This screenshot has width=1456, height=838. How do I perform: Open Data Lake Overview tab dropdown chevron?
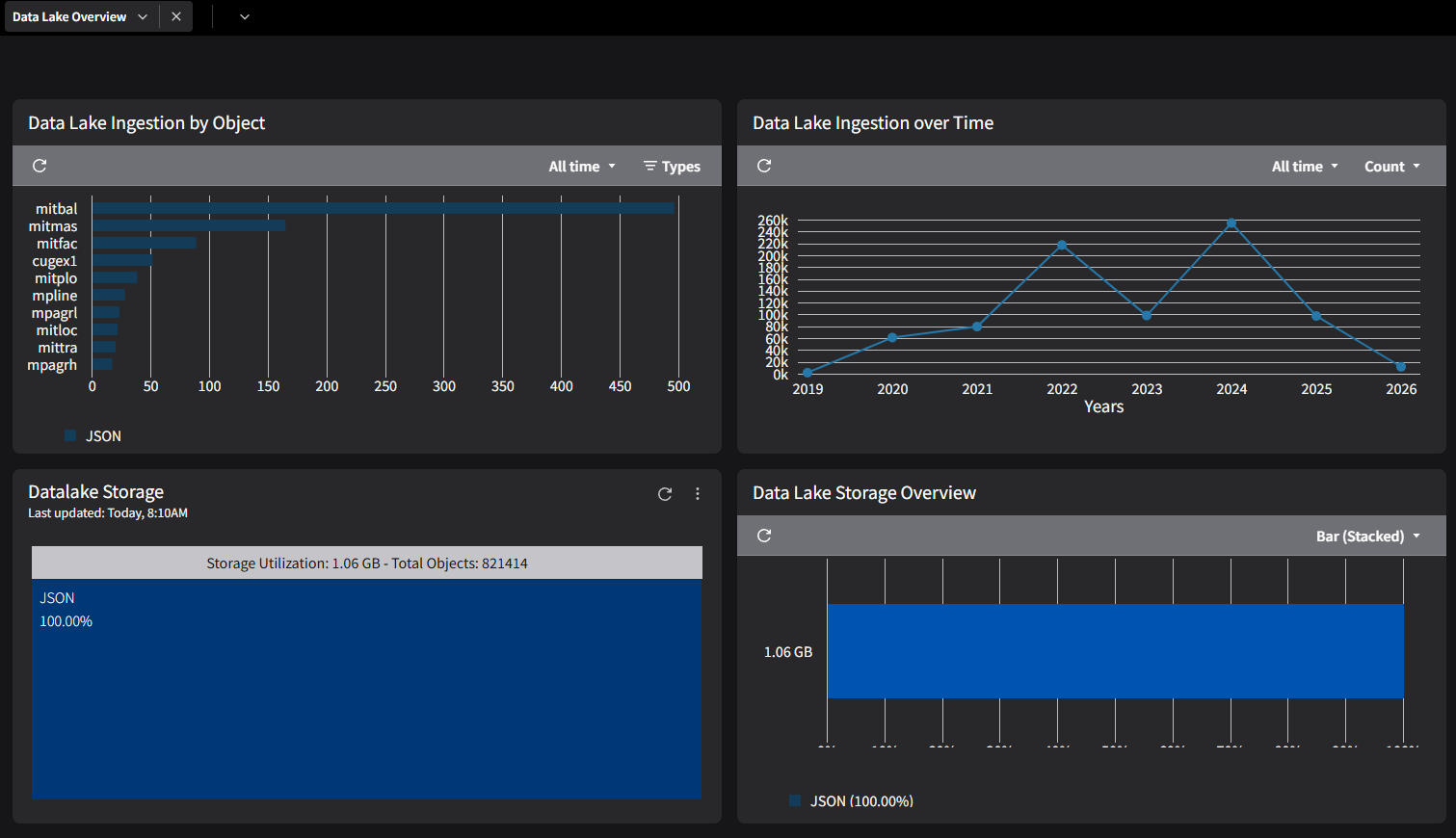tap(143, 16)
